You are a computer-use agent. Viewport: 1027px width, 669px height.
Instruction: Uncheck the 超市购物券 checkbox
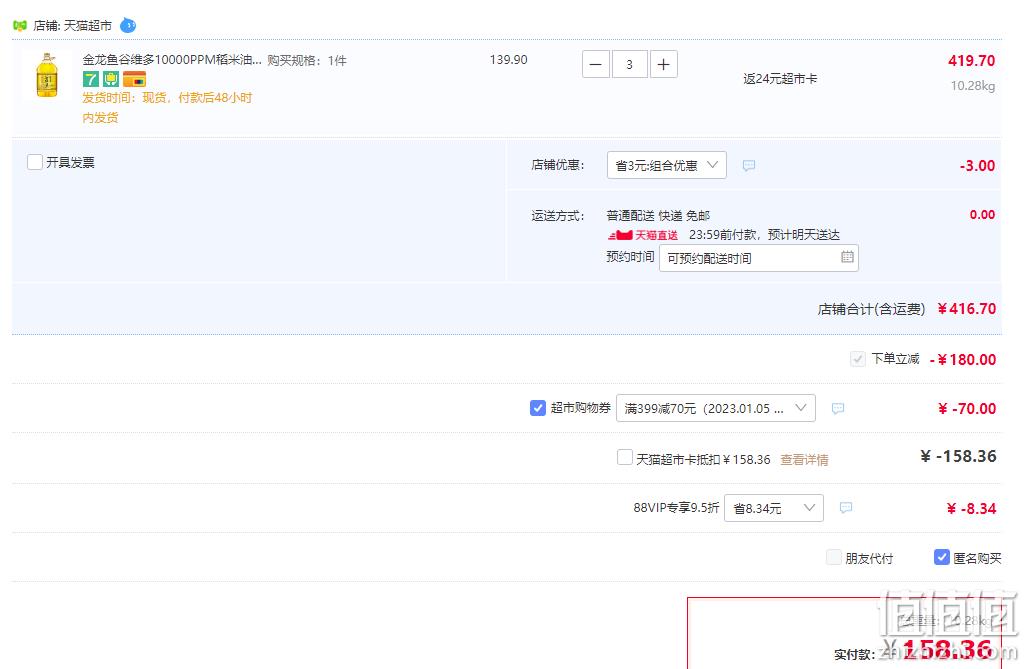point(538,408)
